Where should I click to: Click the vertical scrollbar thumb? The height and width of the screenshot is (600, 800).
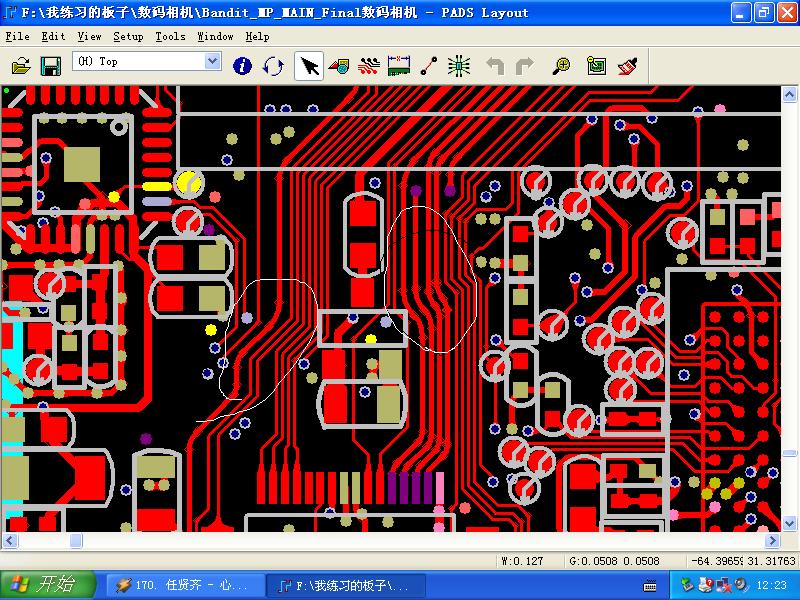point(789,454)
